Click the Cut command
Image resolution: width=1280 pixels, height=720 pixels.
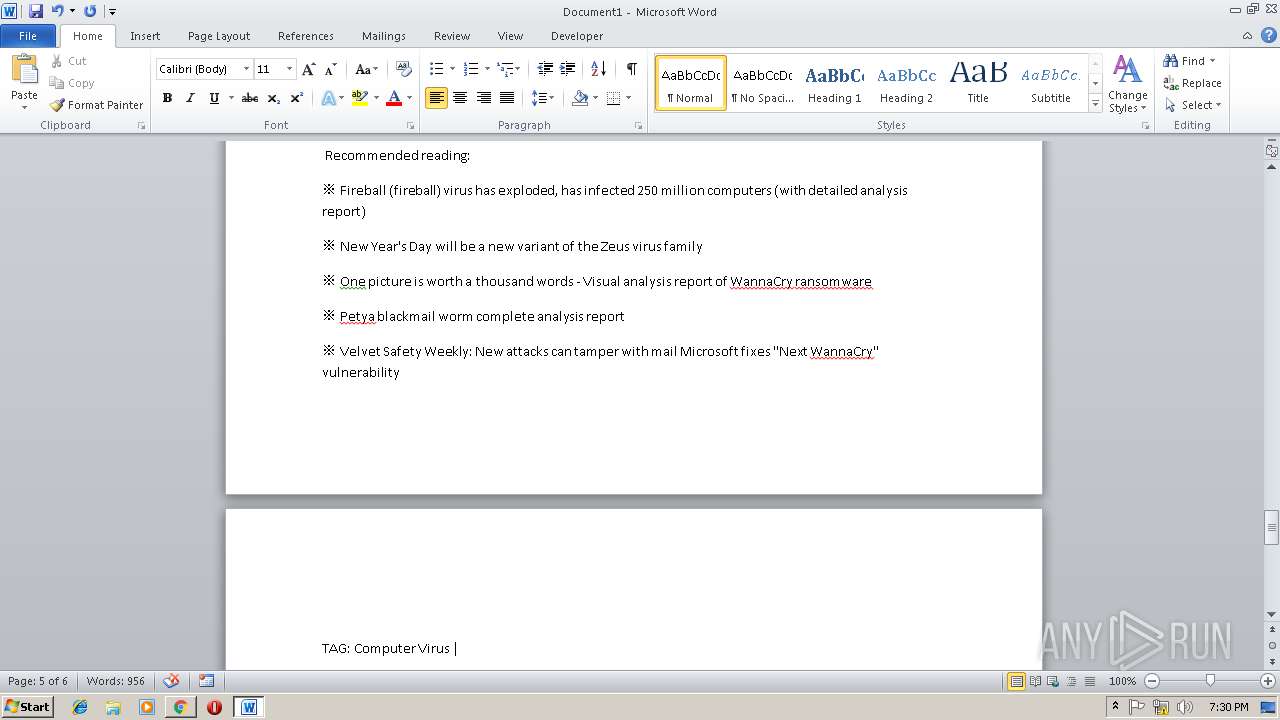point(69,61)
